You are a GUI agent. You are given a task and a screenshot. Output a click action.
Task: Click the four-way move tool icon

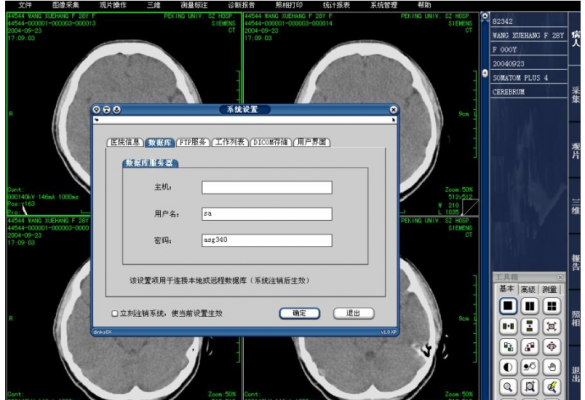click(551, 347)
